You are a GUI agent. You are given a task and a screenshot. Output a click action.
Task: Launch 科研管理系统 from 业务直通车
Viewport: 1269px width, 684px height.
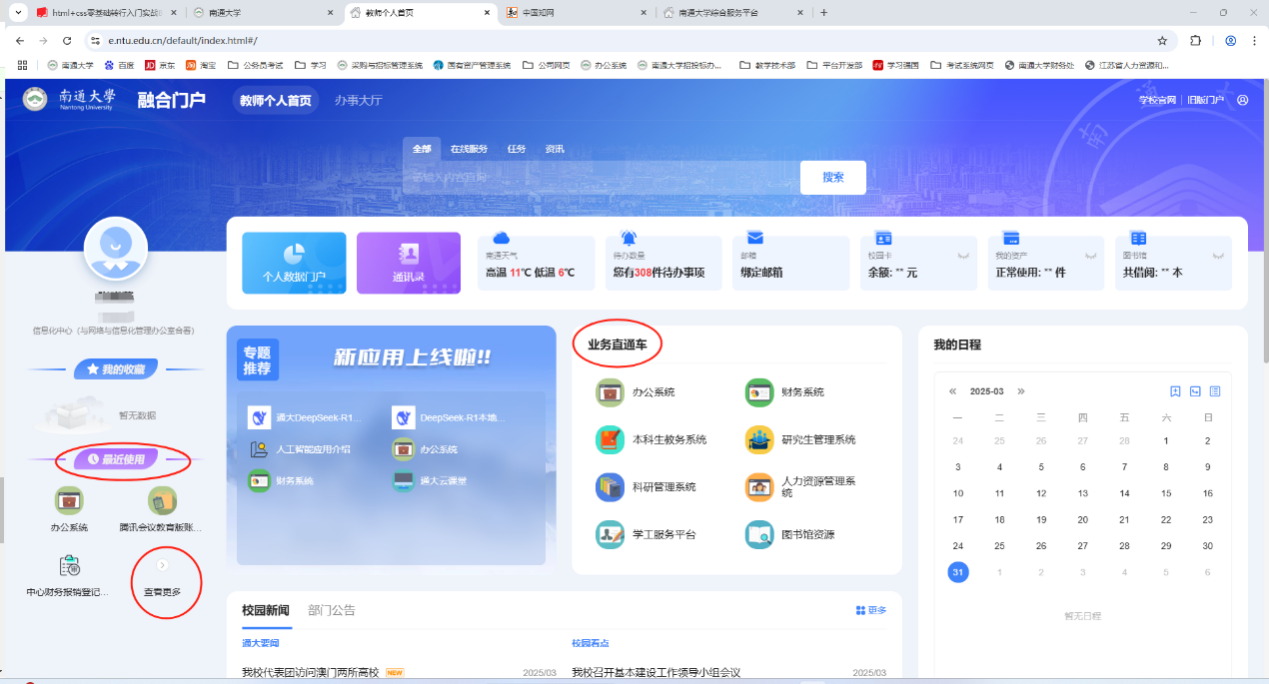click(610, 487)
